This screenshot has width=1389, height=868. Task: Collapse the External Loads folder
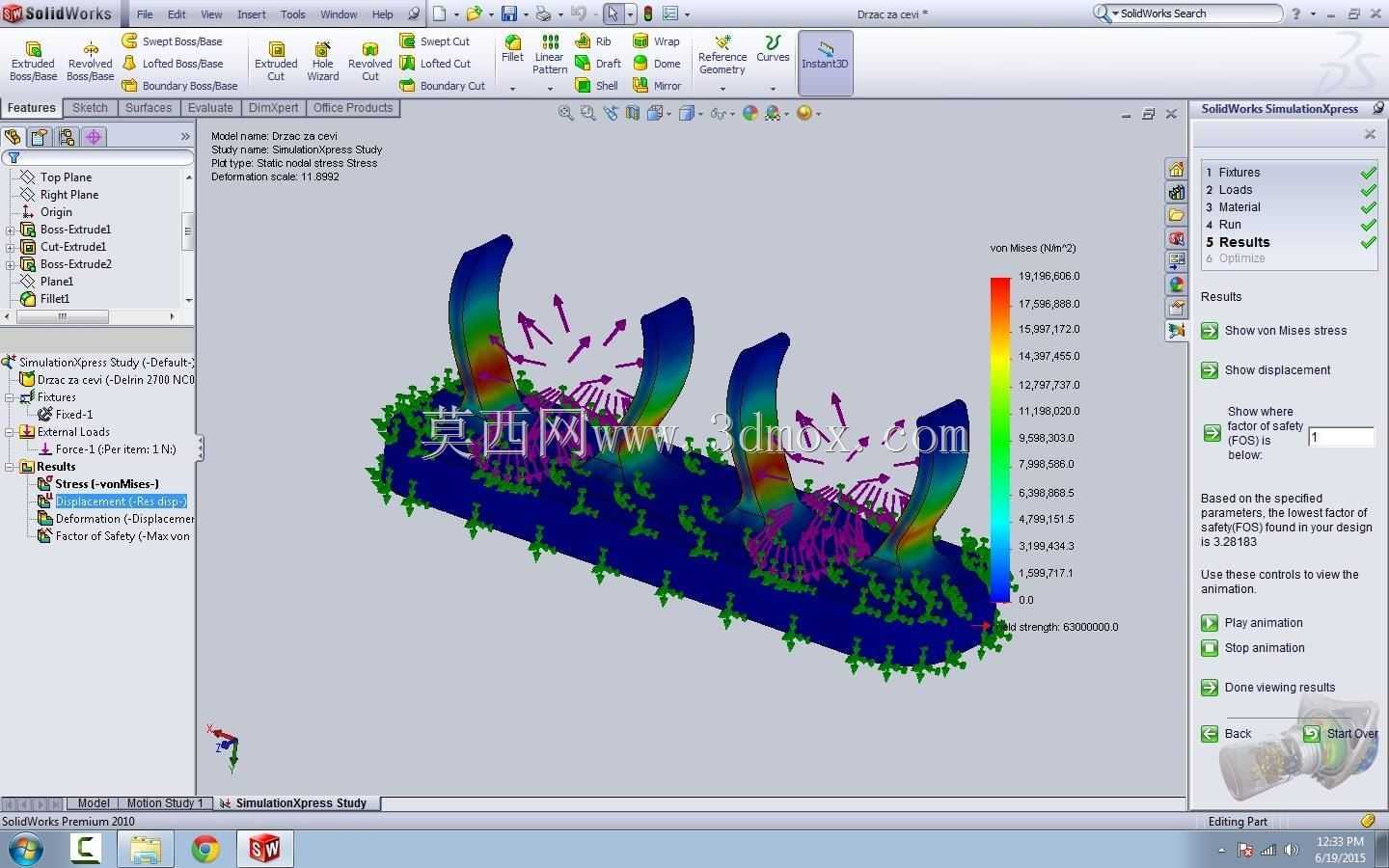click(x=10, y=432)
